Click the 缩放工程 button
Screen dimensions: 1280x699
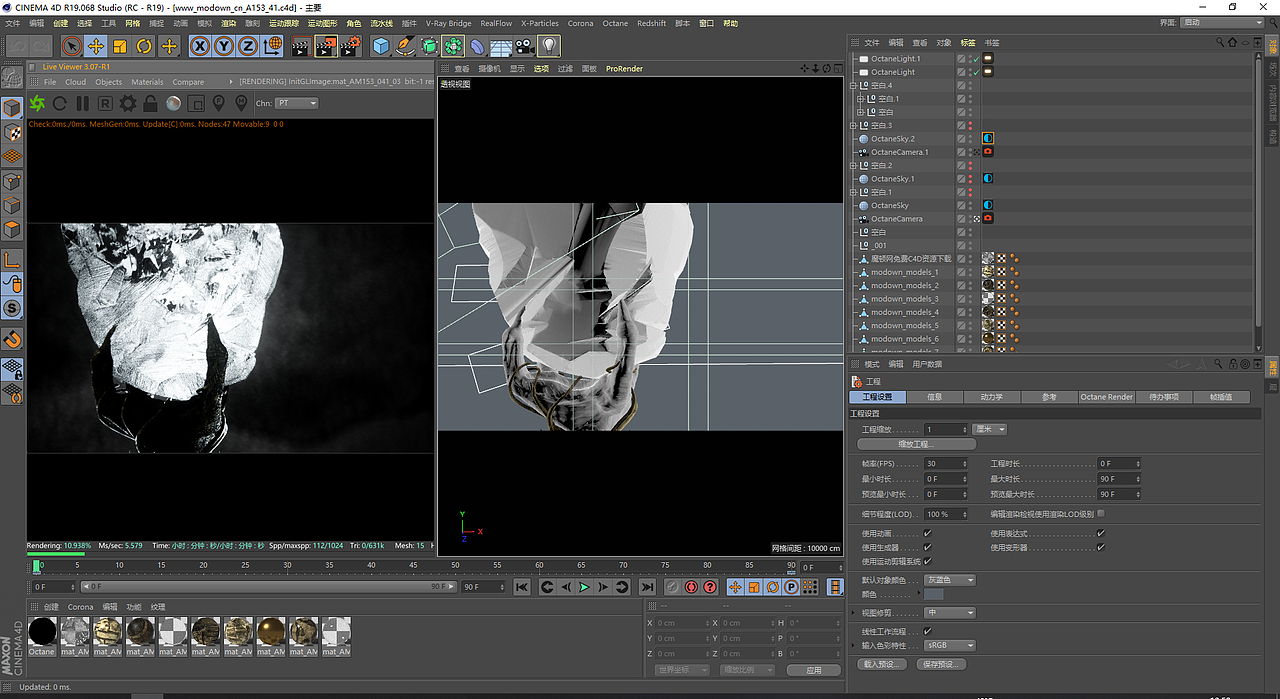tap(917, 444)
